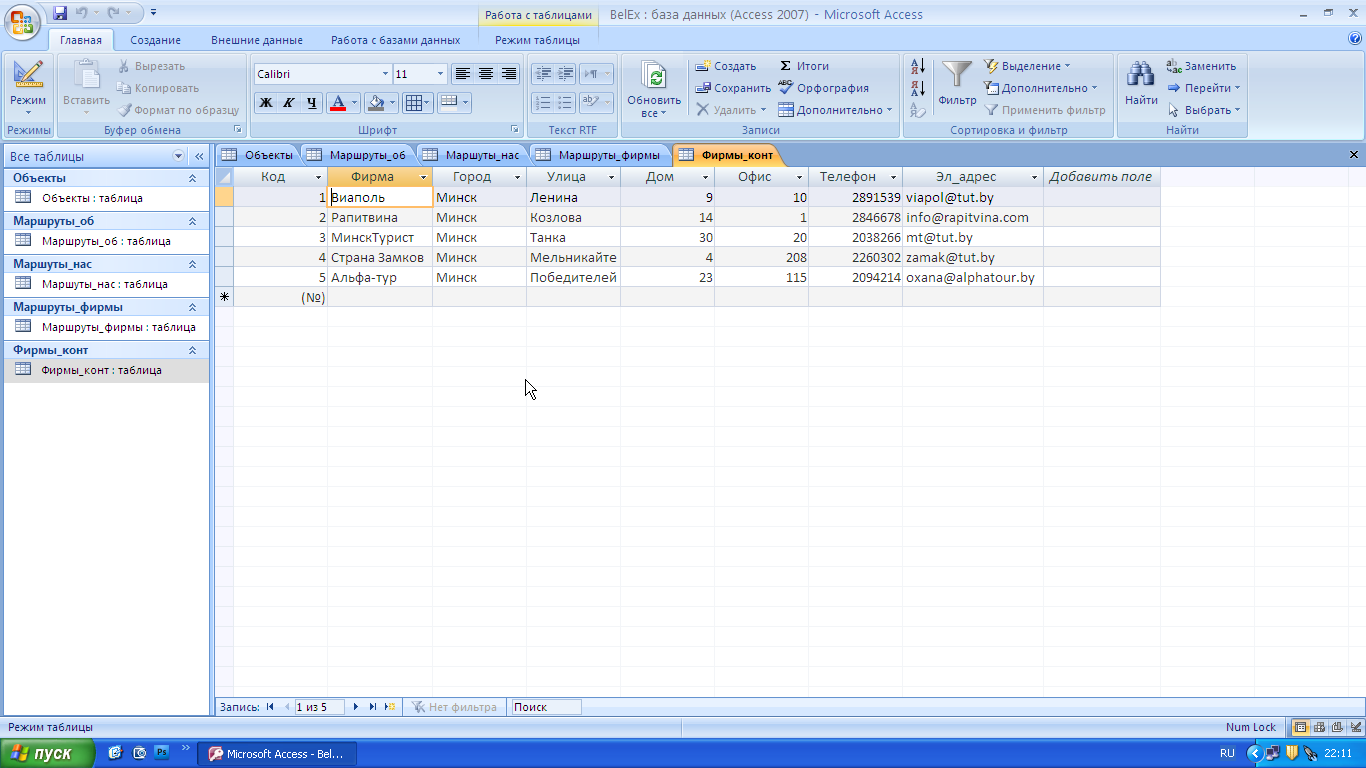Open font size 11 combo box
The image size is (1366, 768).
pos(420,74)
